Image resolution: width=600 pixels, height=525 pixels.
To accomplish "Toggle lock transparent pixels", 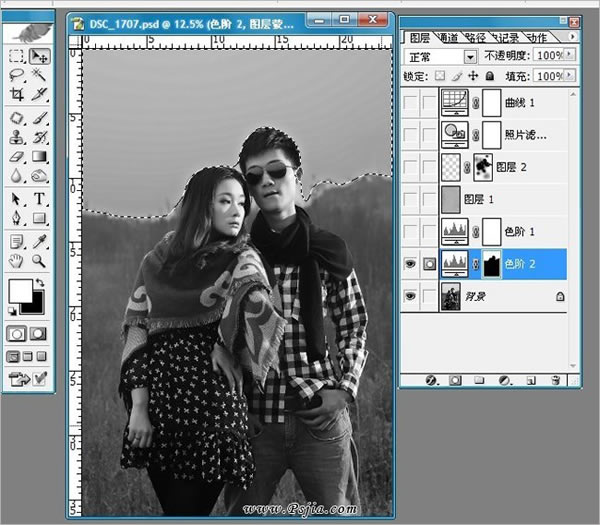I will [440, 76].
